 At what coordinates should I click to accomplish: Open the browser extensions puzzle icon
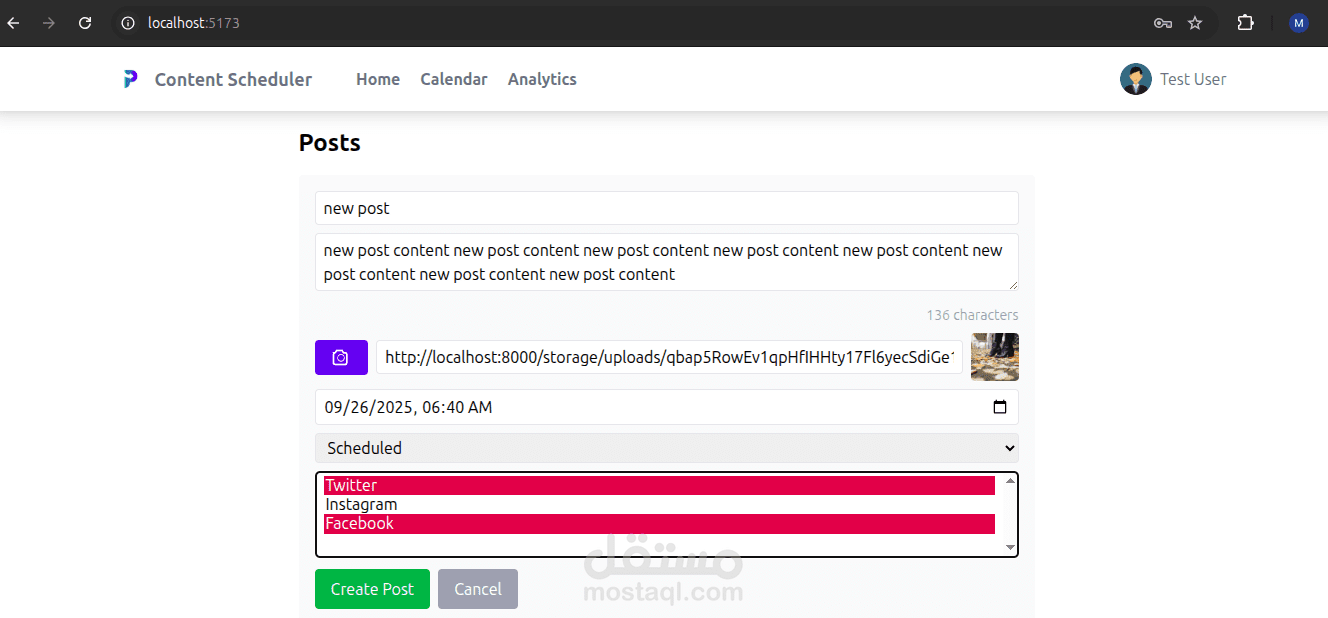click(1245, 23)
